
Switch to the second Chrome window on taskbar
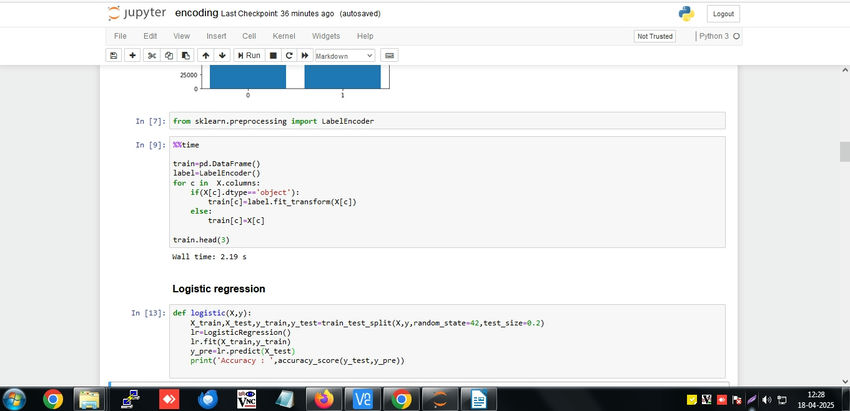(402, 400)
